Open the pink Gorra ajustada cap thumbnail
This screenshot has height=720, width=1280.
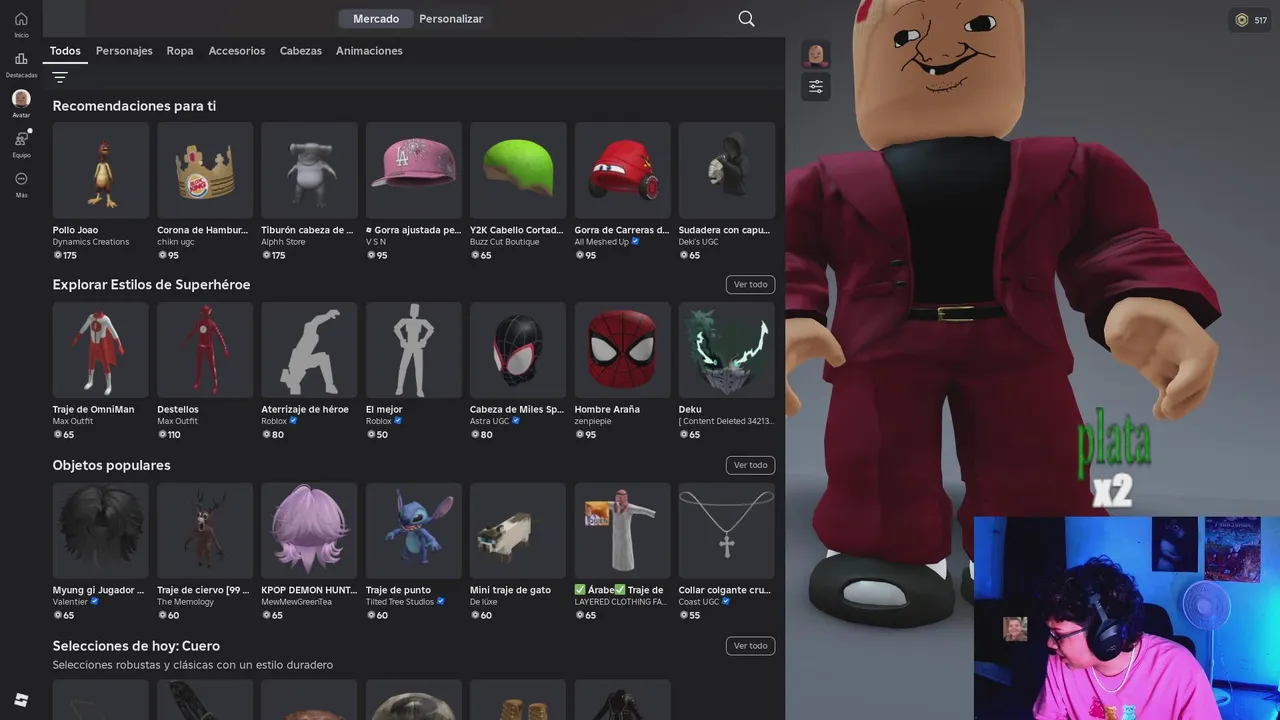click(x=414, y=170)
